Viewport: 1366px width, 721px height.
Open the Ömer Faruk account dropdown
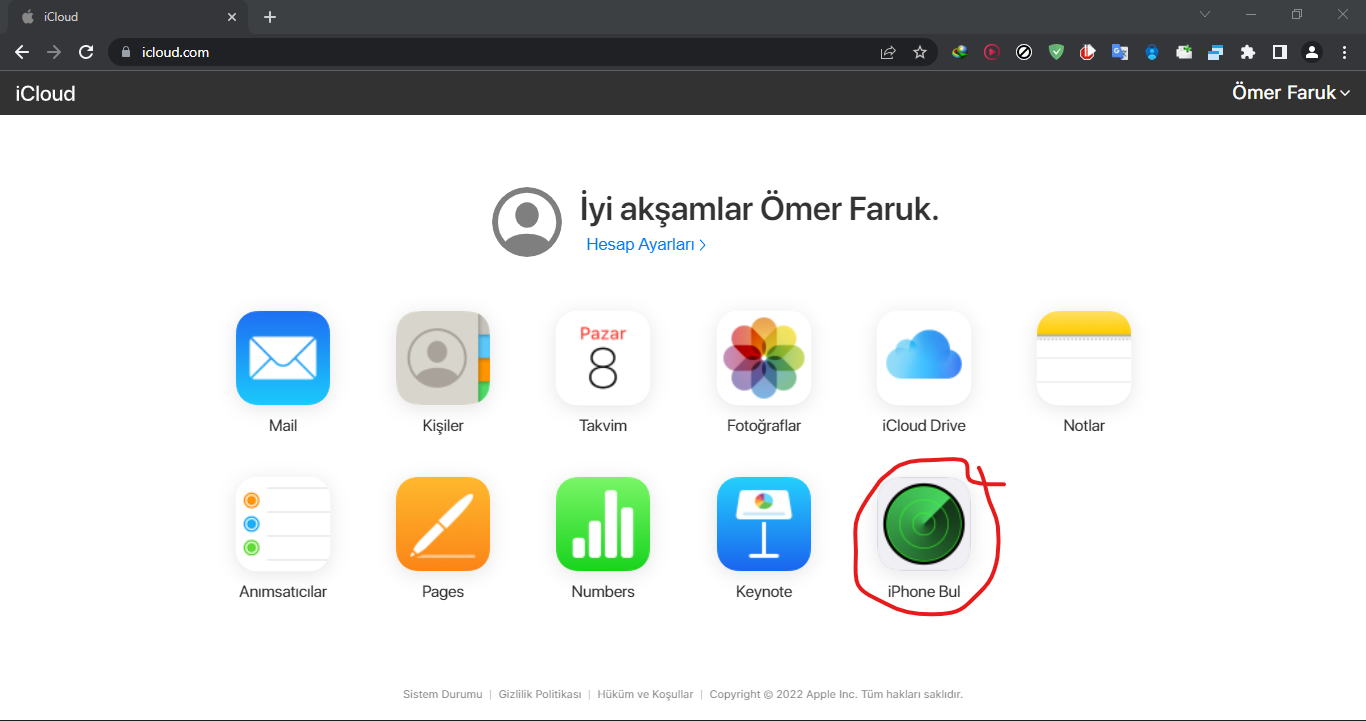pyautogui.click(x=1291, y=92)
